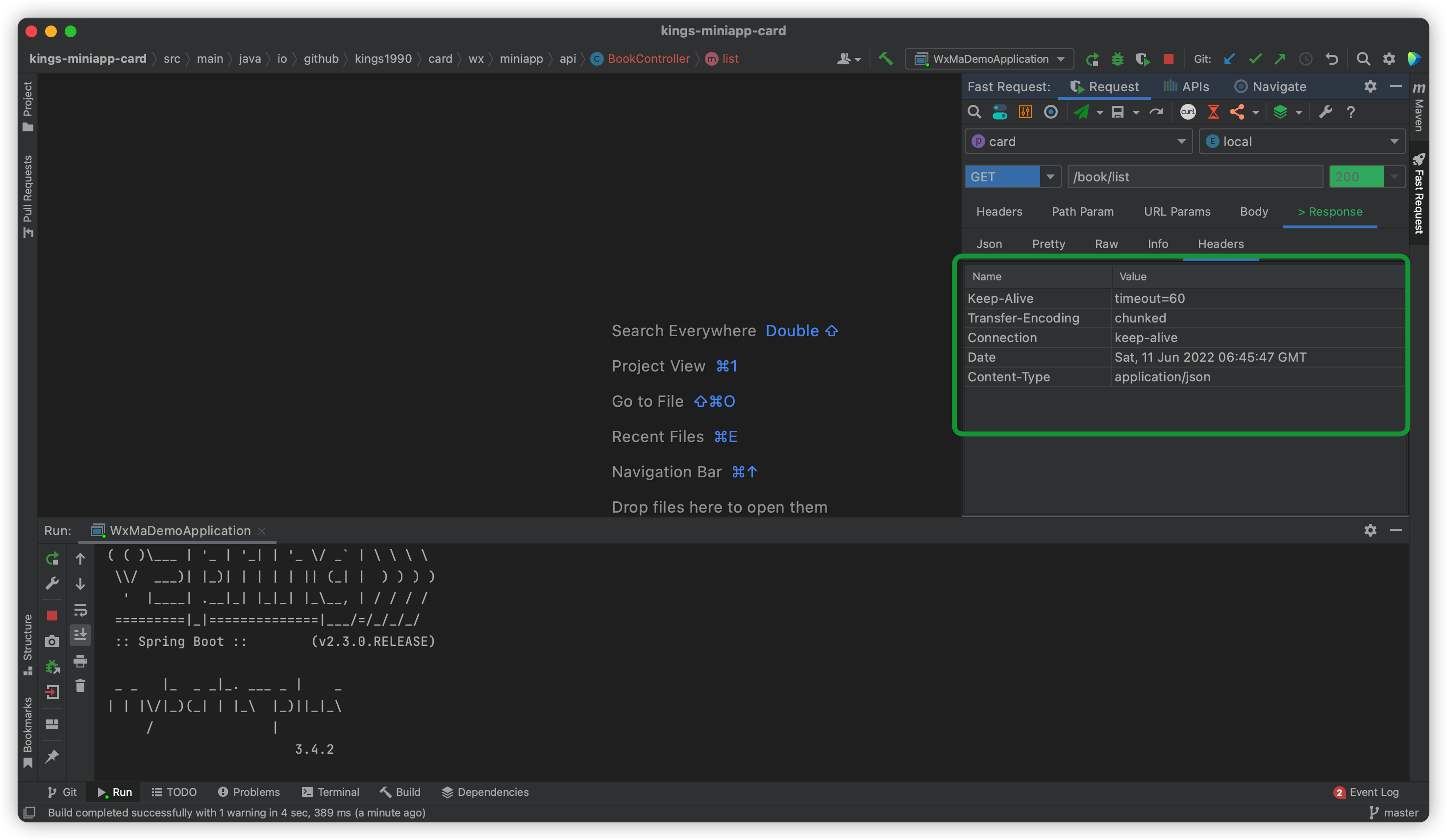1447x840 pixels.
Task: Switch to the Fast Request Request tab
Action: 1104,87
